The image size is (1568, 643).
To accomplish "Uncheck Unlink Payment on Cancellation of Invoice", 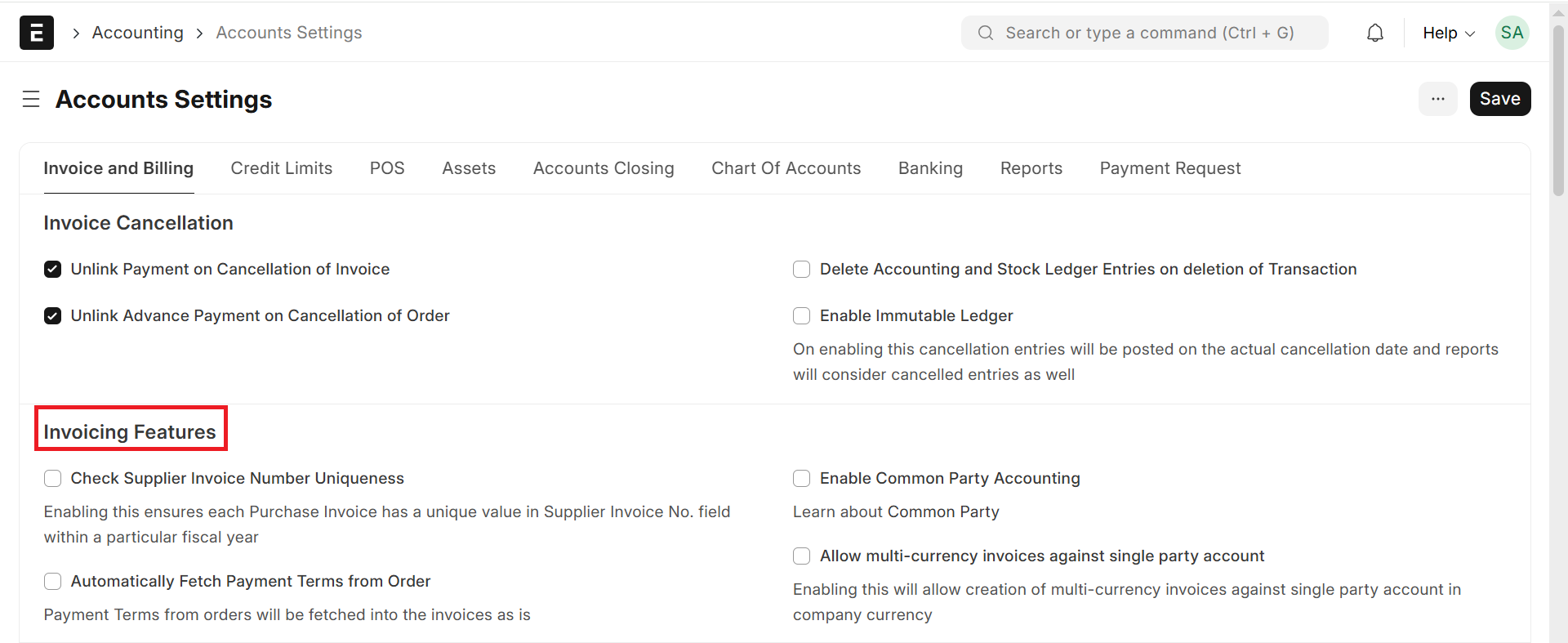I will [53, 270].
